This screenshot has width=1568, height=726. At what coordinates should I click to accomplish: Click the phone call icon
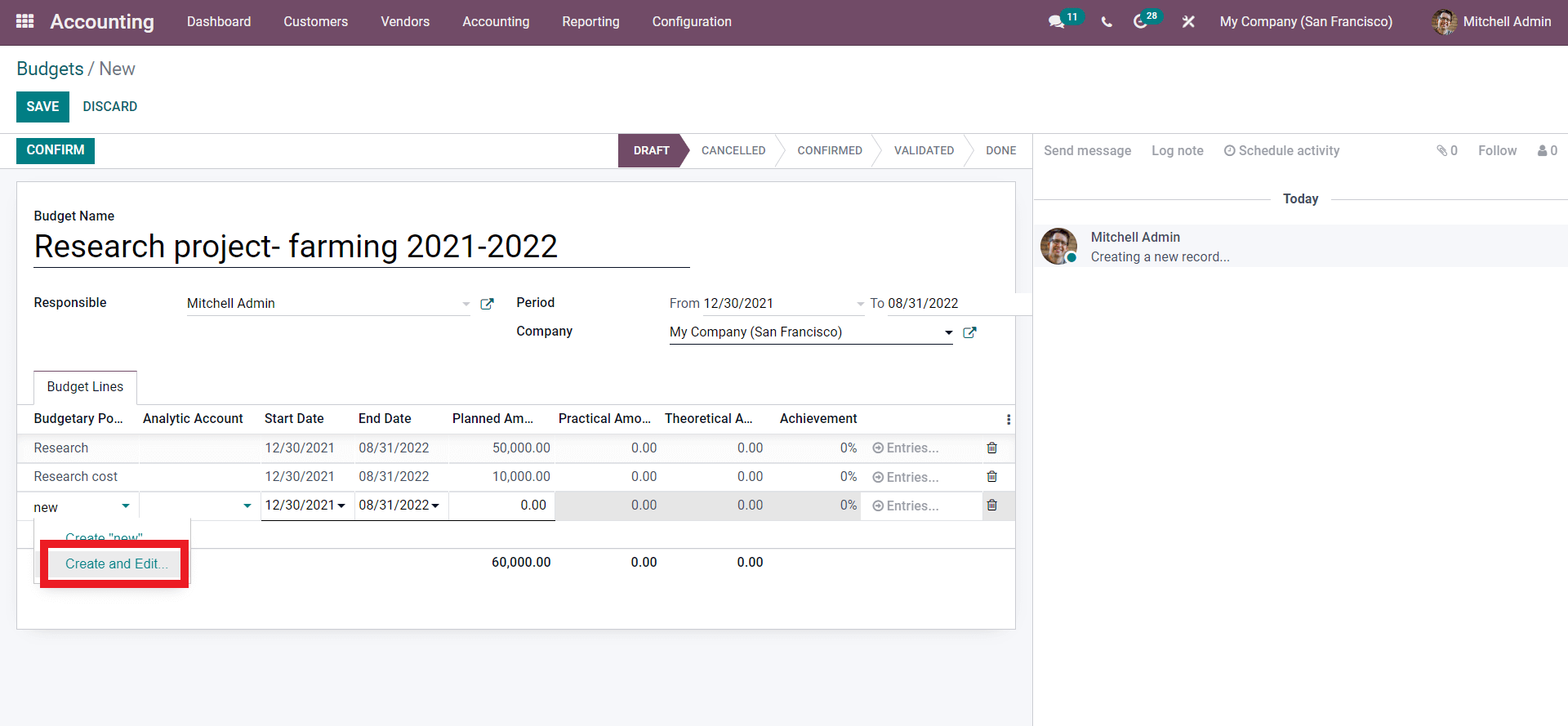click(1107, 22)
